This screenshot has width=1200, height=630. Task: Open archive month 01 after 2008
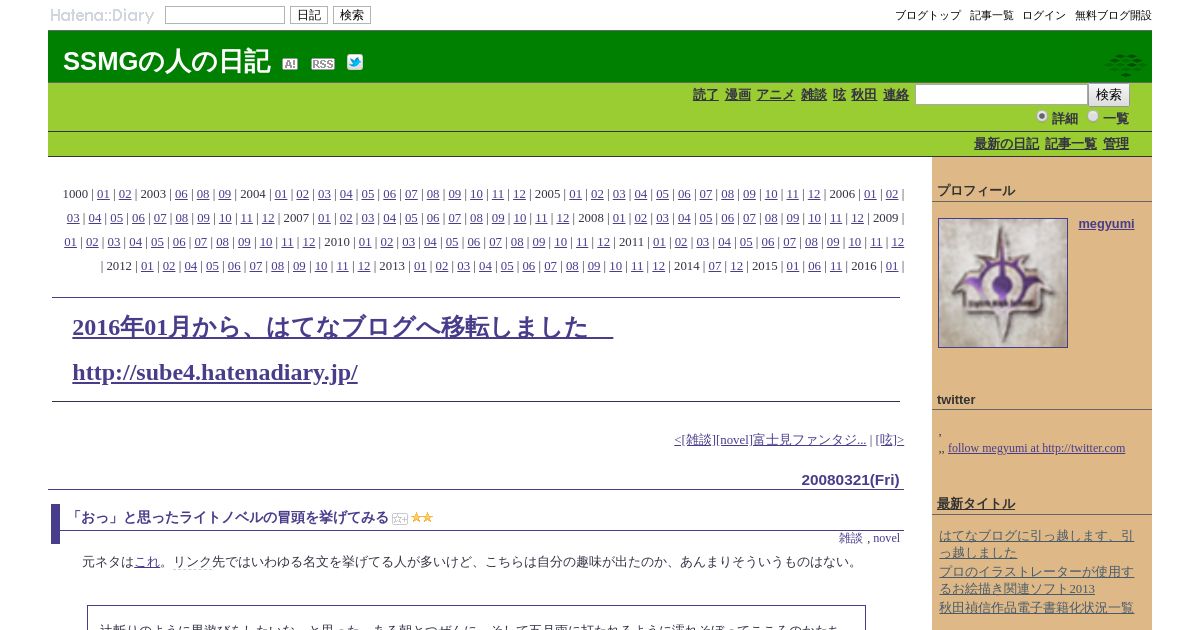click(x=619, y=218)
